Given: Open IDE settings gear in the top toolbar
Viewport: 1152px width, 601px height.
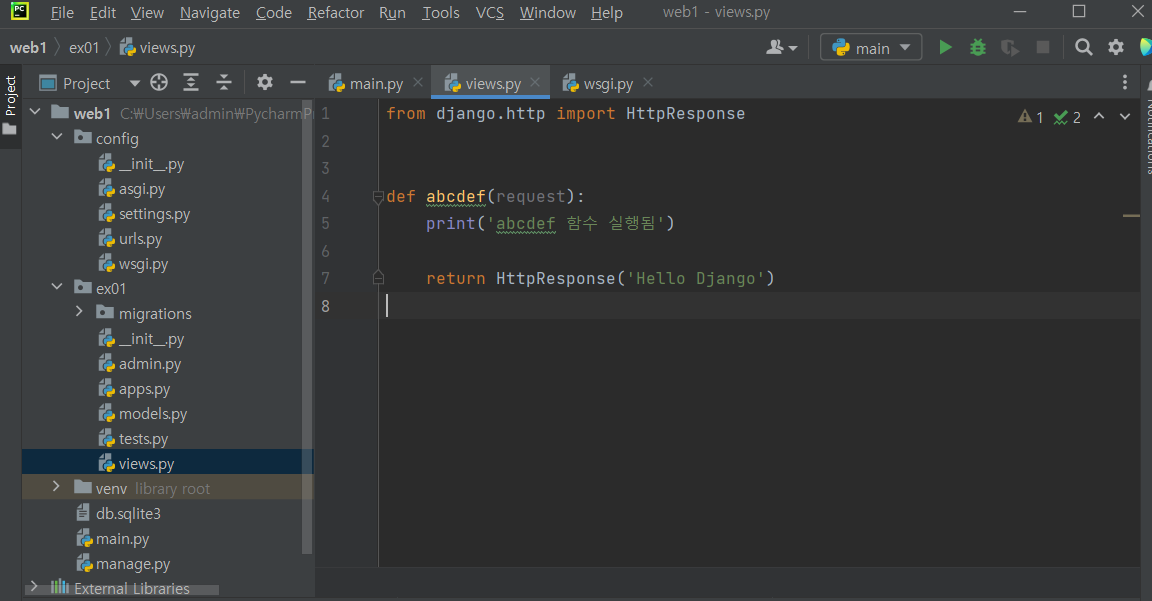Looking at the screenshot, I should 1116,48.
